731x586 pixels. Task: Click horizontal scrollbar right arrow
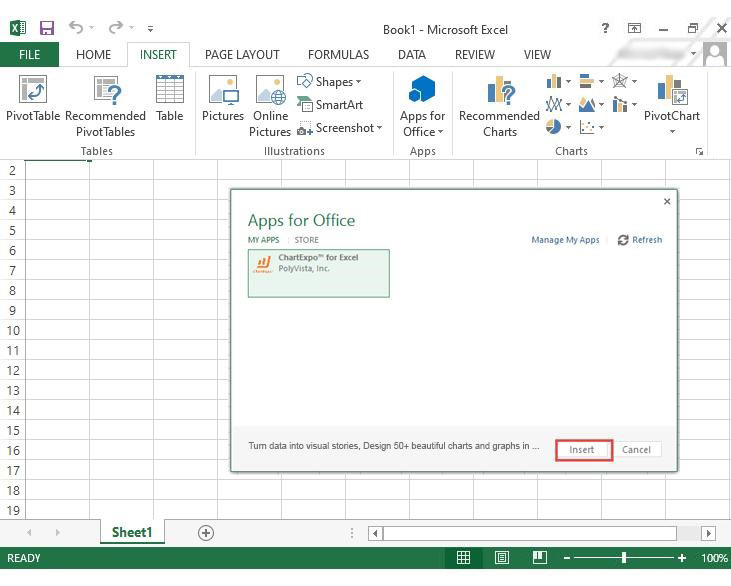coord(708,533)
